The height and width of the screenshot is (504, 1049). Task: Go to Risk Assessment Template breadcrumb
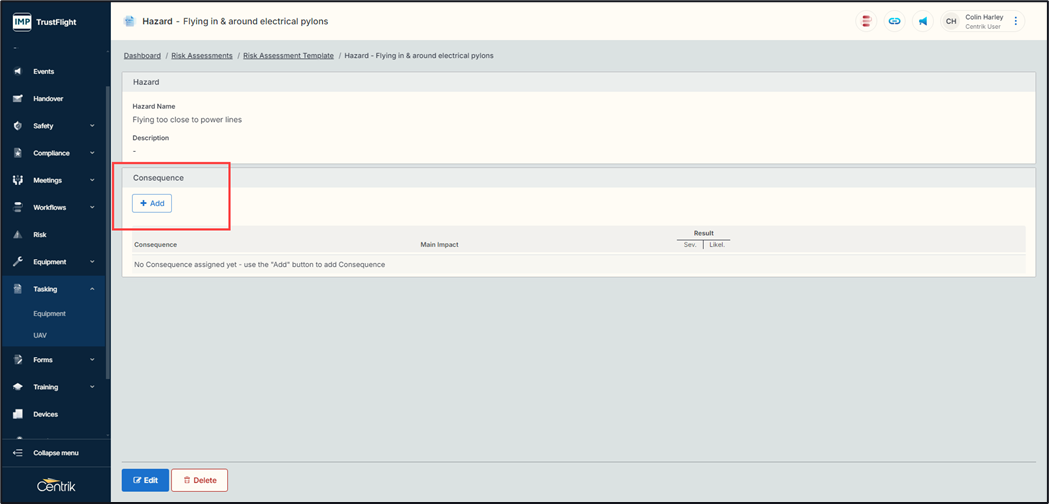288,56
